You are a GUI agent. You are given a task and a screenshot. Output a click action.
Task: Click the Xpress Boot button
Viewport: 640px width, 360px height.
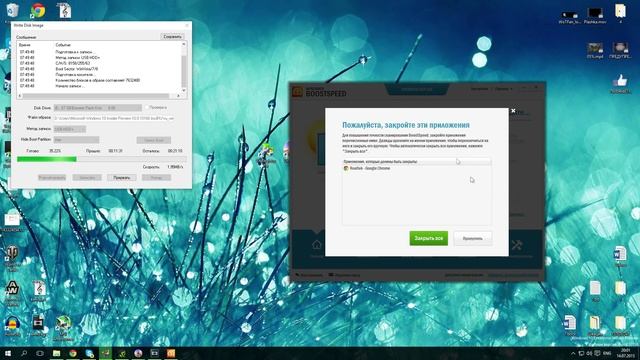153,140
